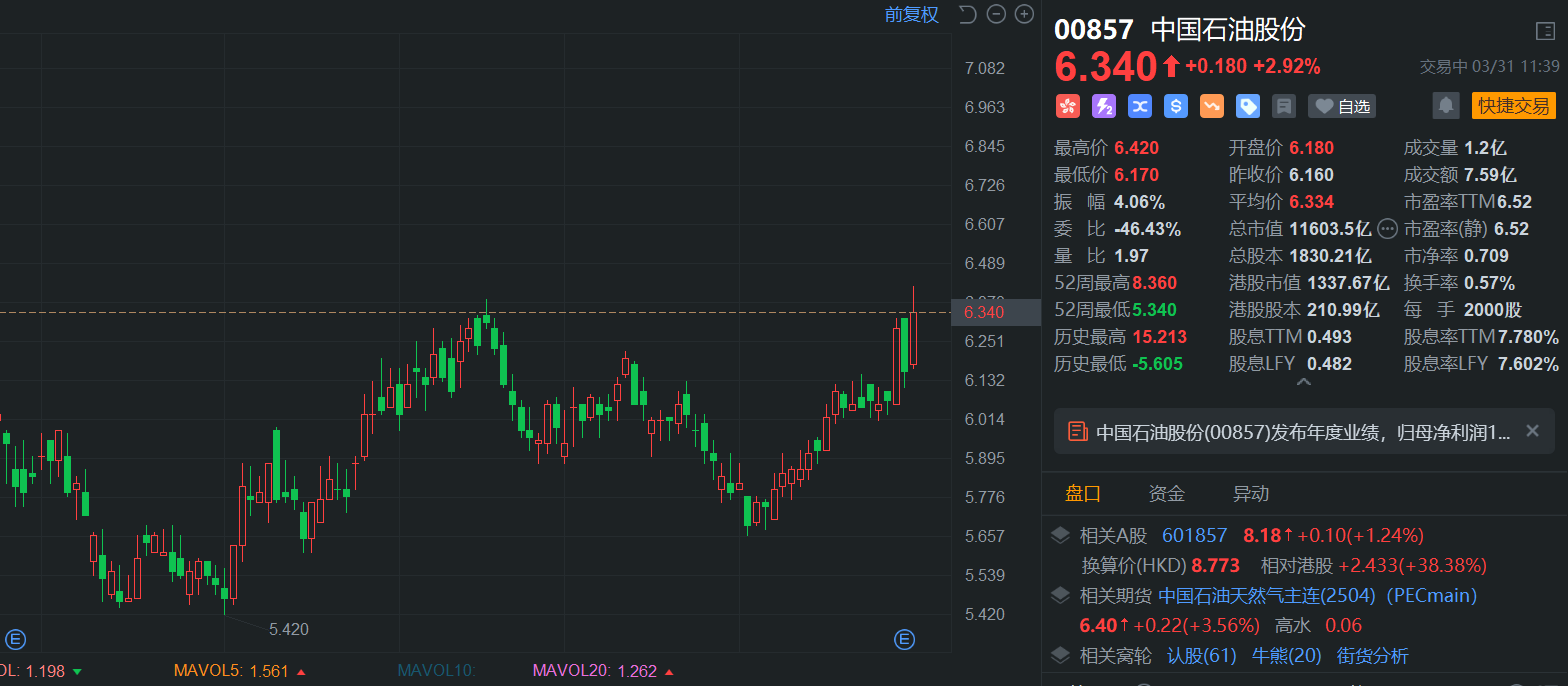1568x686 pixels.
Task: Click the document icon beside news headline
Action: [1077, 432]
